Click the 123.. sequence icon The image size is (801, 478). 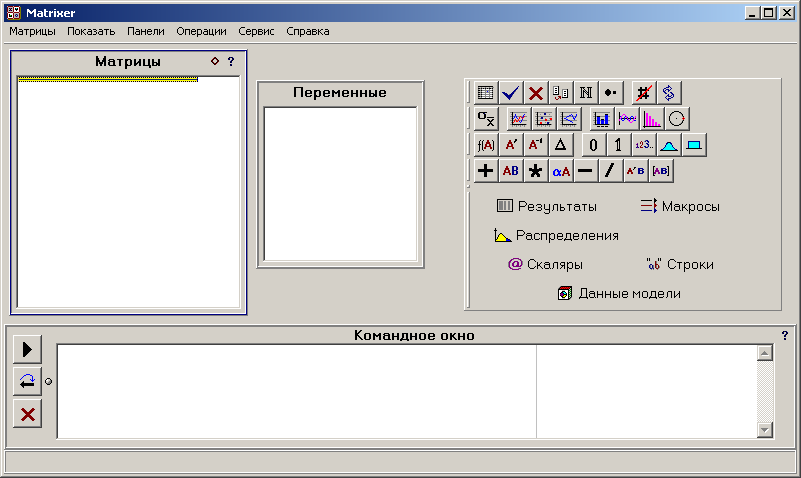pos(644,145)
